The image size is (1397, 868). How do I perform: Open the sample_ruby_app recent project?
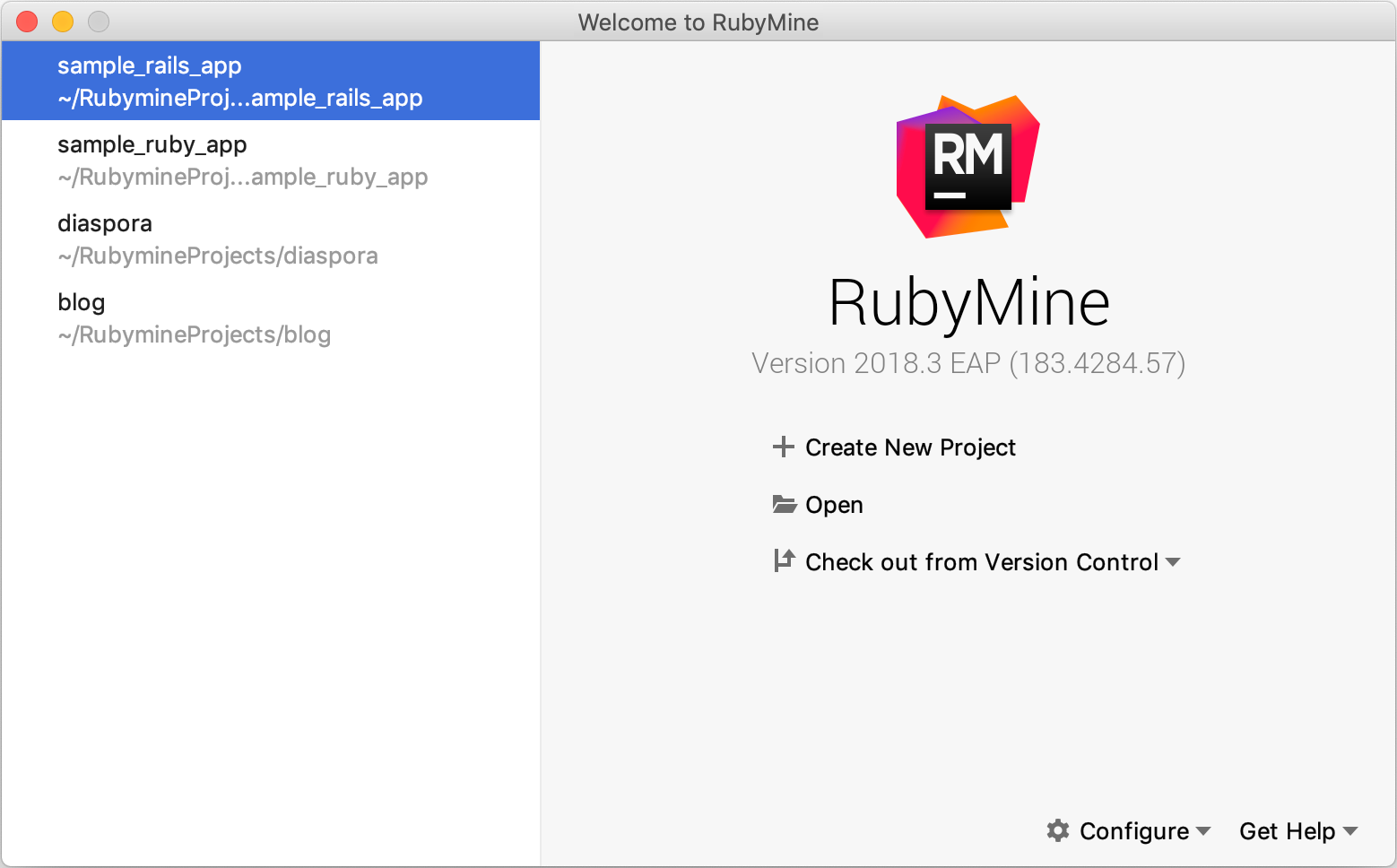271,160
